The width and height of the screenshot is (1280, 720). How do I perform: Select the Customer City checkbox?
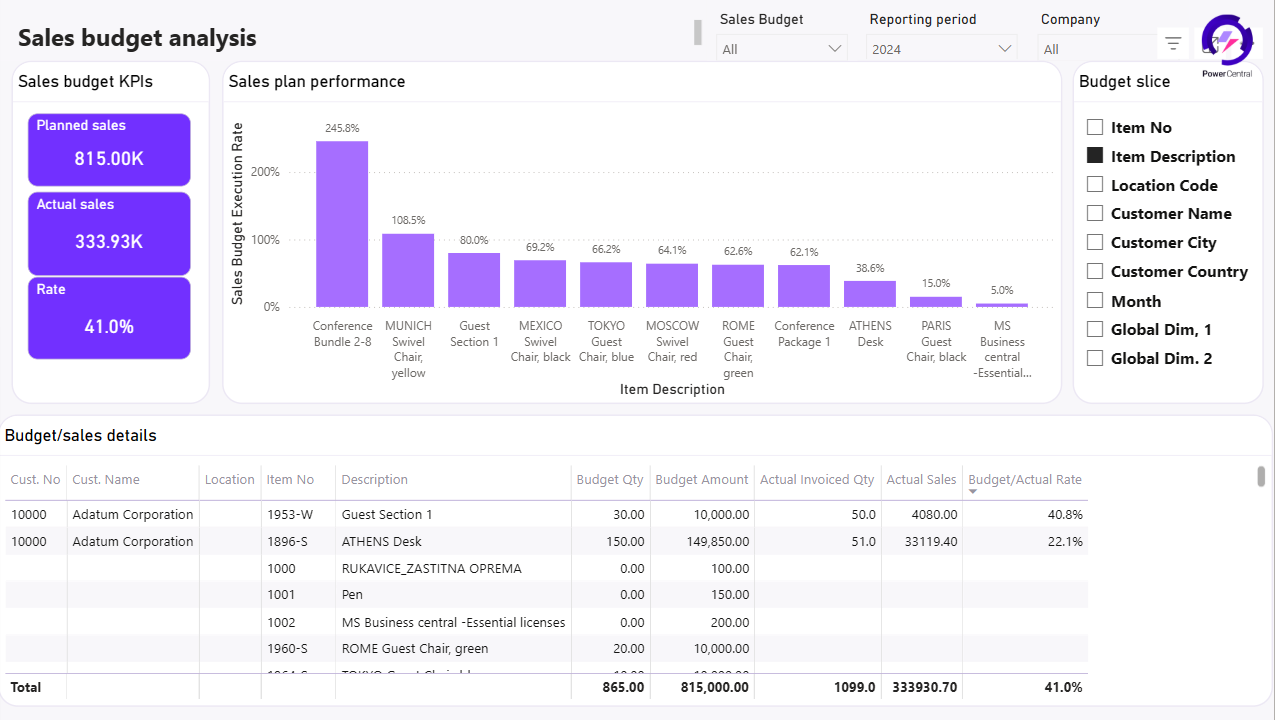point(1095,242)
